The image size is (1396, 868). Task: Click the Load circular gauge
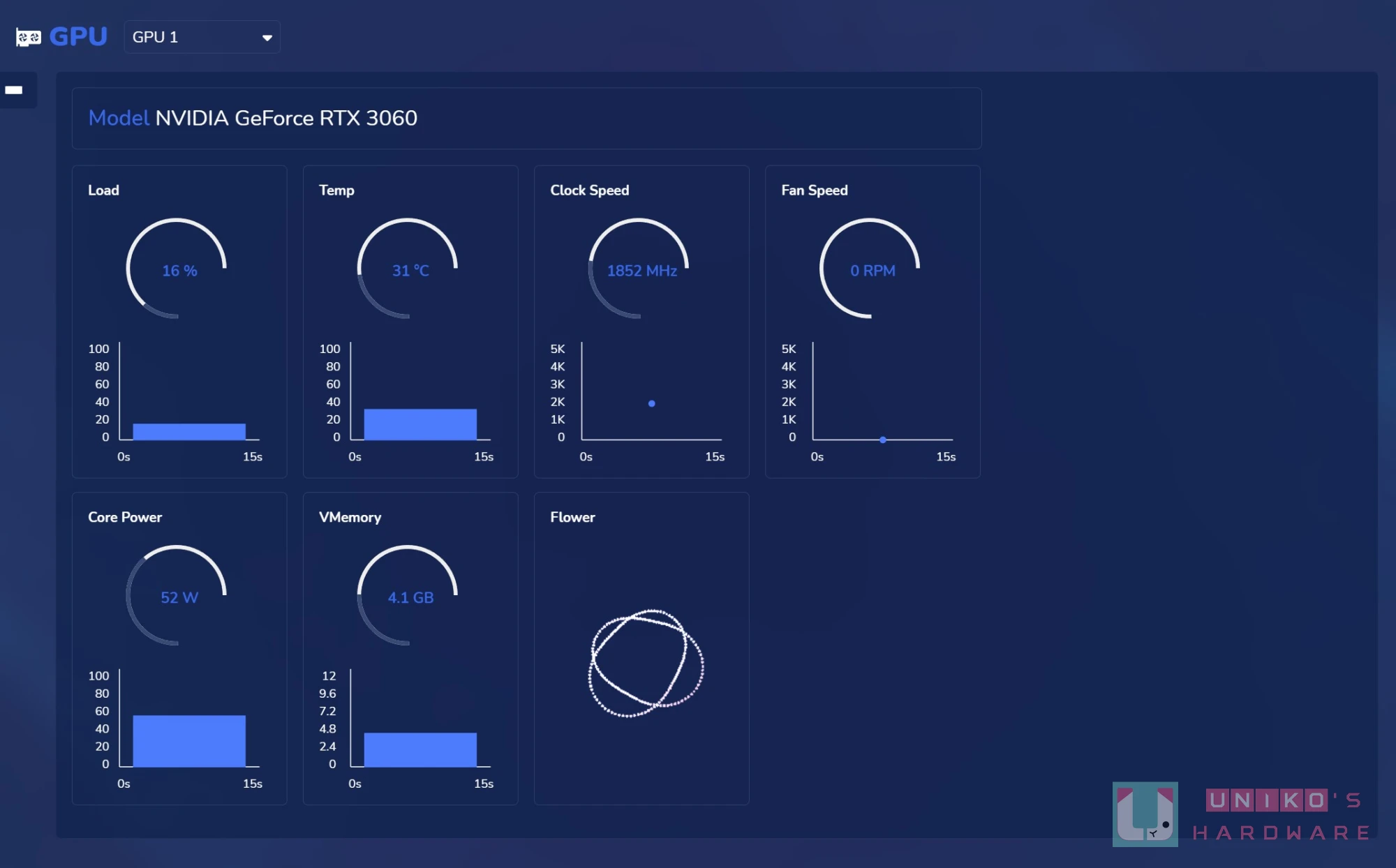pyautogui.click(x=177, y=269)
